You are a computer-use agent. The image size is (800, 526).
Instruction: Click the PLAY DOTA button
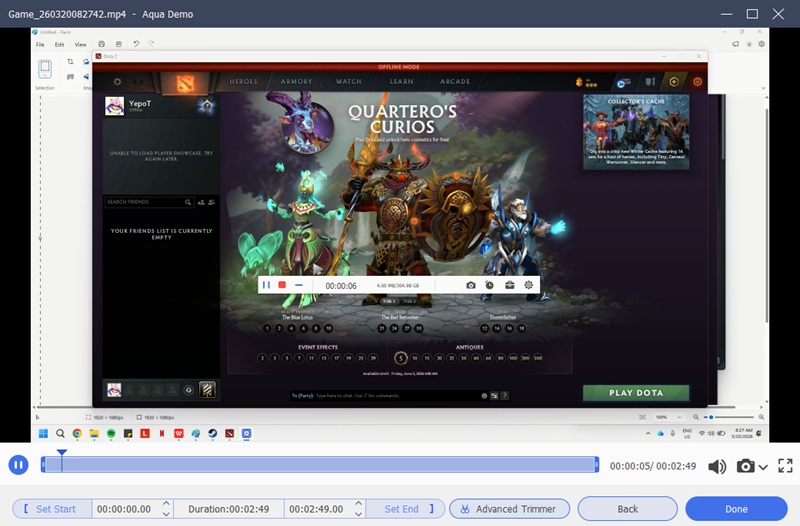click(636, 393)
